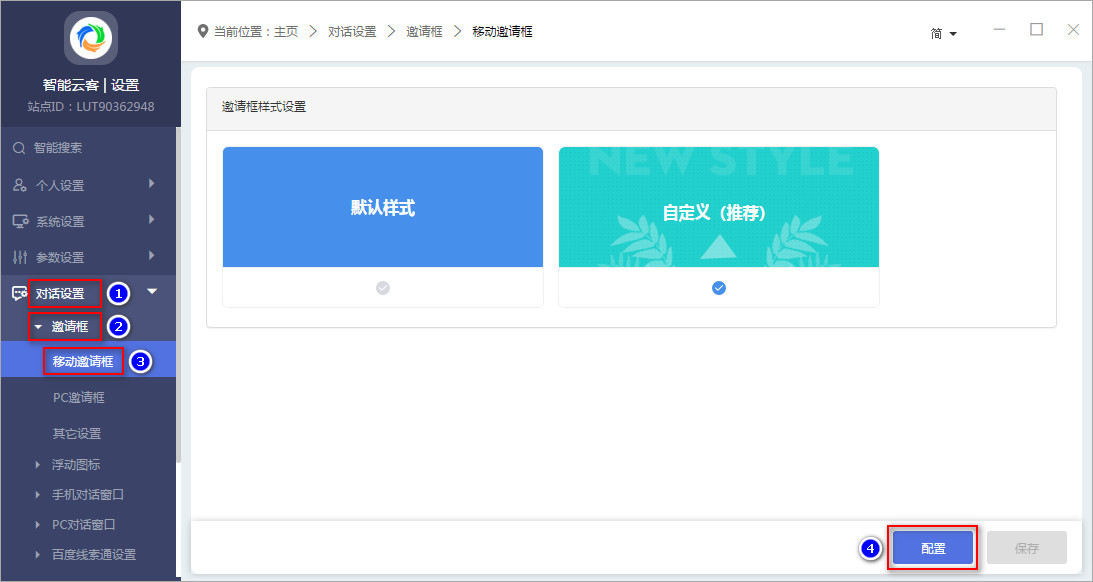
Task: Expand the 百度线索通设置 tree triangle
Action: (38, 554)
